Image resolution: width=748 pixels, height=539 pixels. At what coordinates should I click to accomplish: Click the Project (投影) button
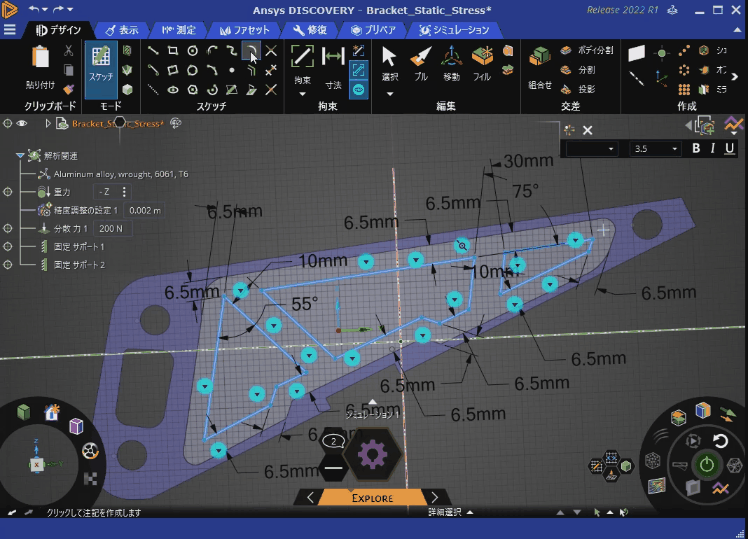tap(578, 89)
